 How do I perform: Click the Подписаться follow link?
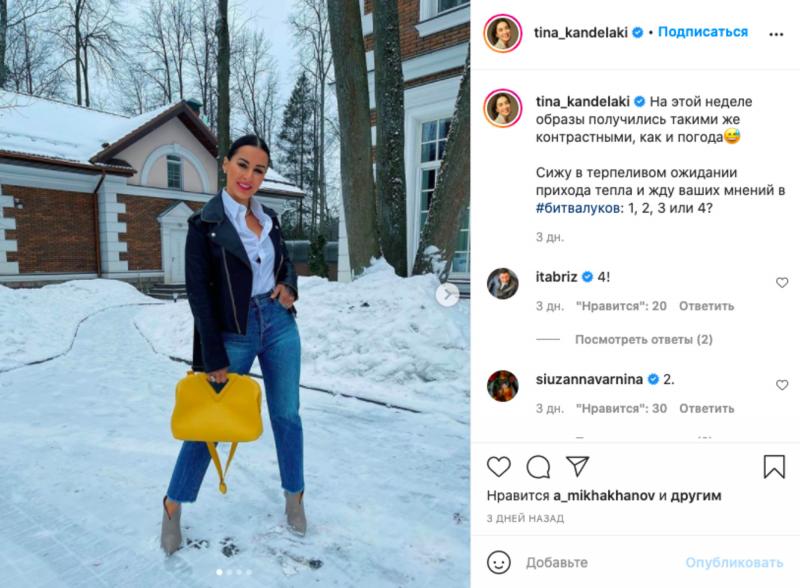(703, 32)
